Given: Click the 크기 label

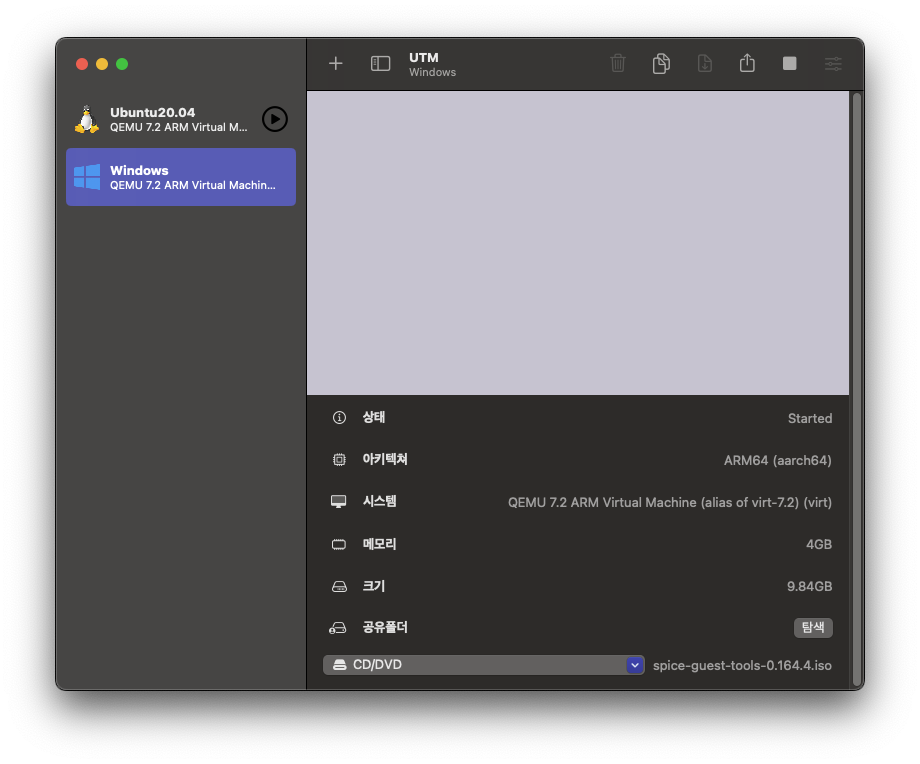Looking at the screenshot, I should [x=374, y=586].
